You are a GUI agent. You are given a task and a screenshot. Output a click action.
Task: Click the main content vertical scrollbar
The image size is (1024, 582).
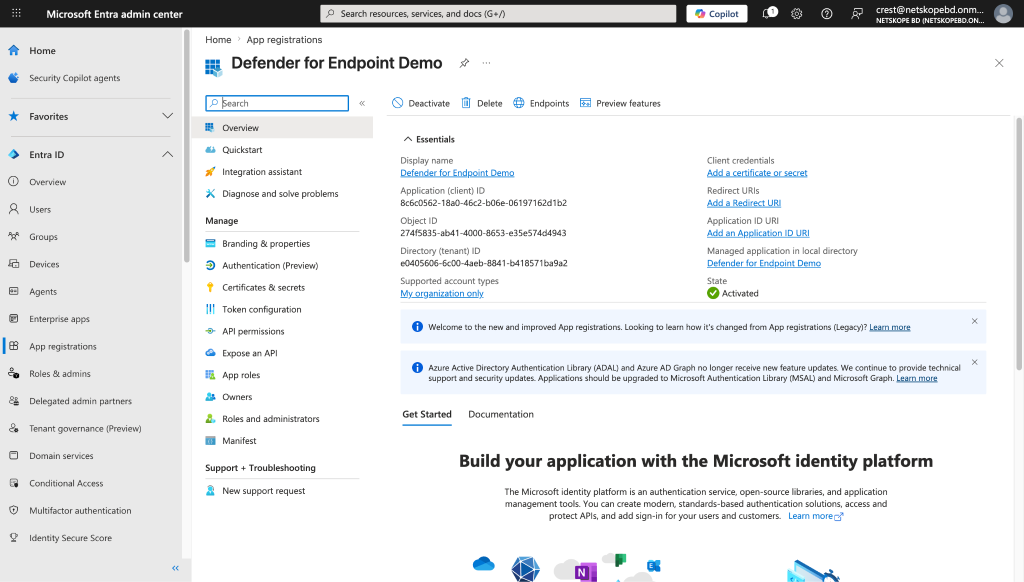click(1019, 244)
